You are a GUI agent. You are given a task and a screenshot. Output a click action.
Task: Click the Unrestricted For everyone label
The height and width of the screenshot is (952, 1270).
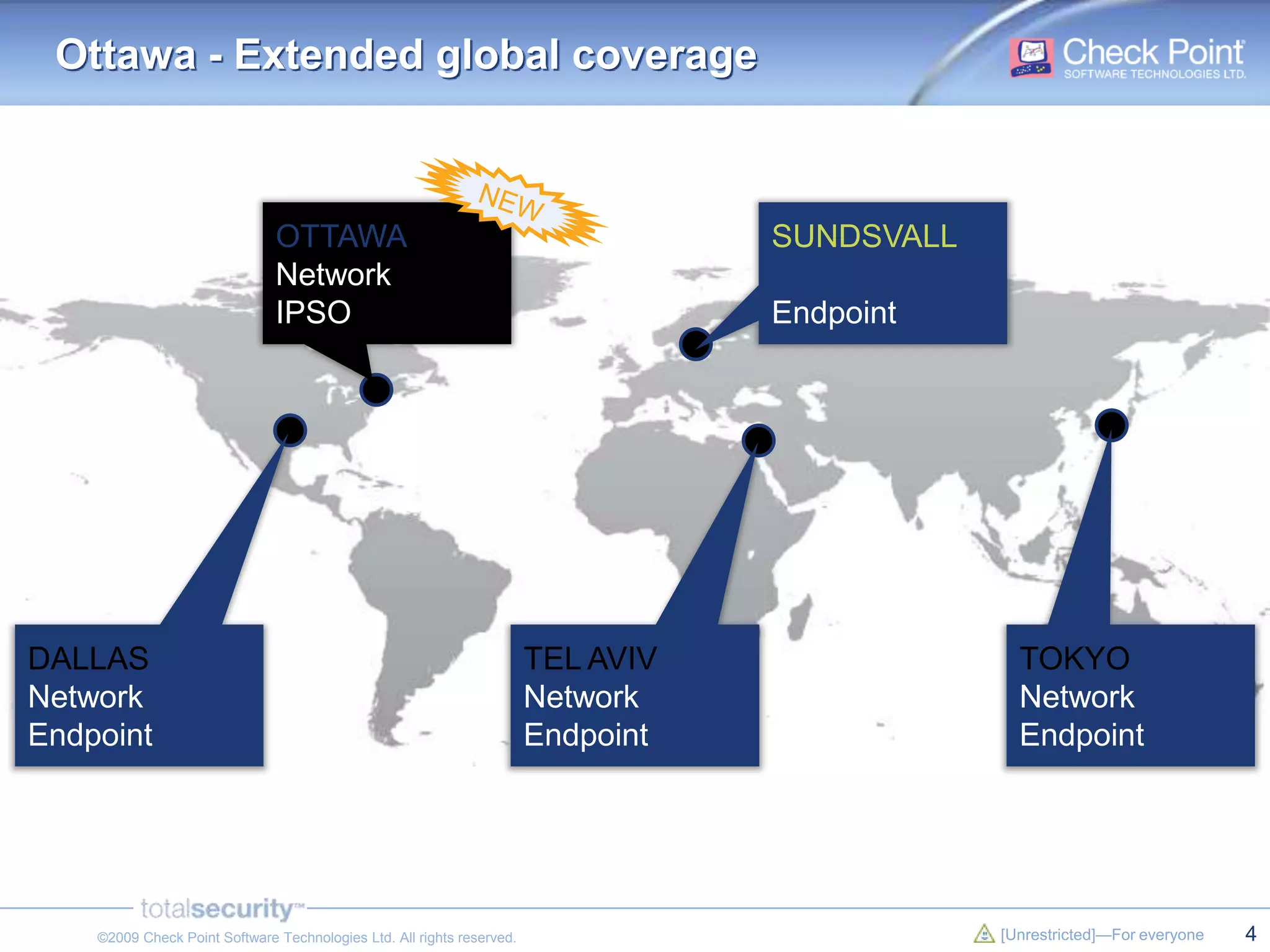(x=1102, y=935)
